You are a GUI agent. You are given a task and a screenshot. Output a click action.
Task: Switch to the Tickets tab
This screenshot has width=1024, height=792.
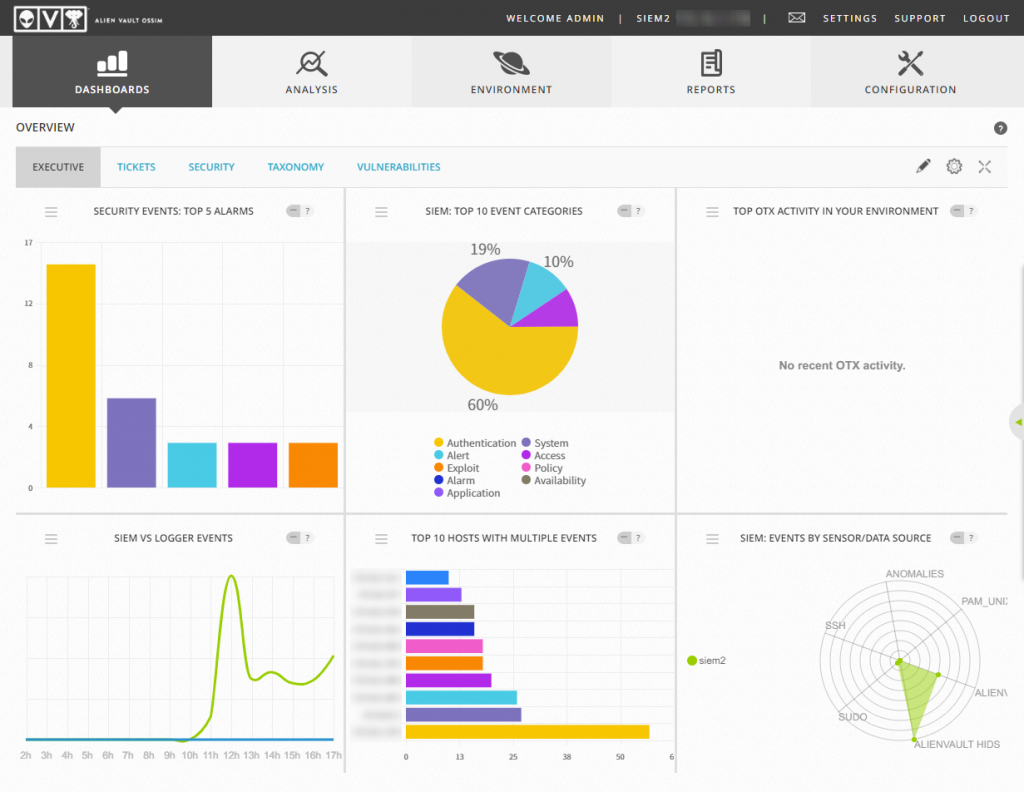click(136, 167)
